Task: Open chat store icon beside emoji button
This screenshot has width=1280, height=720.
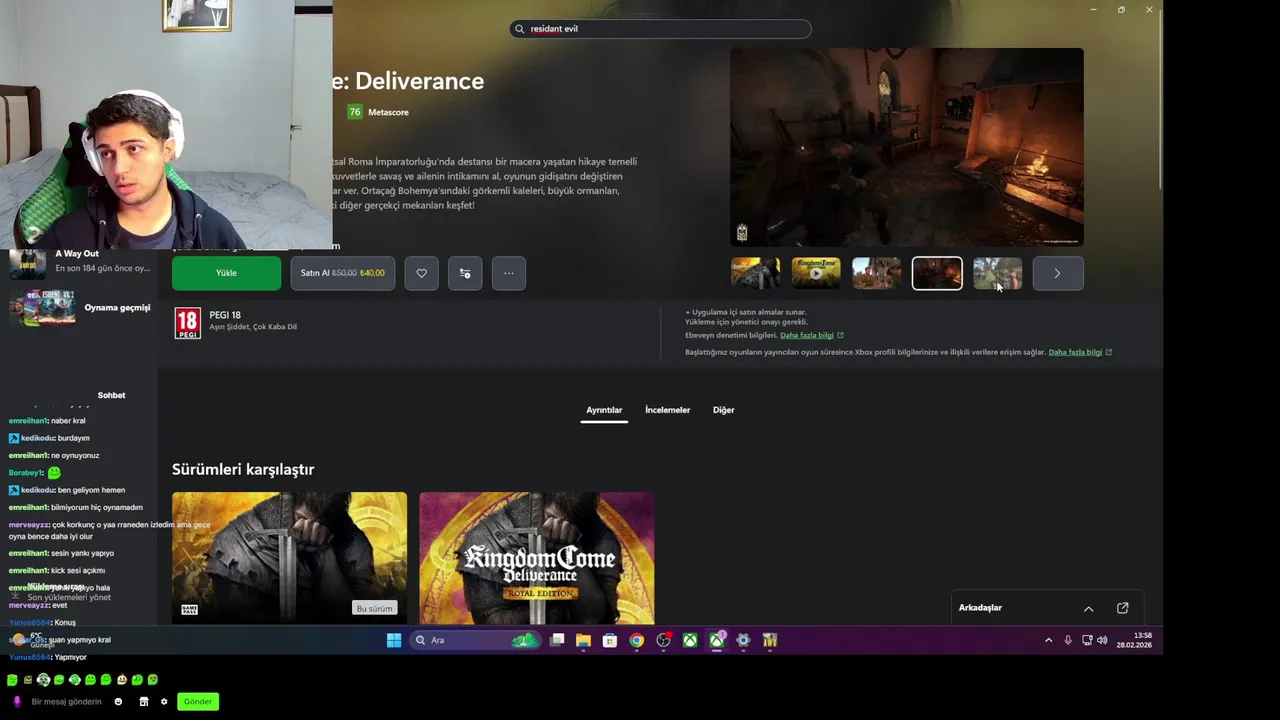Action: [143, 702]
